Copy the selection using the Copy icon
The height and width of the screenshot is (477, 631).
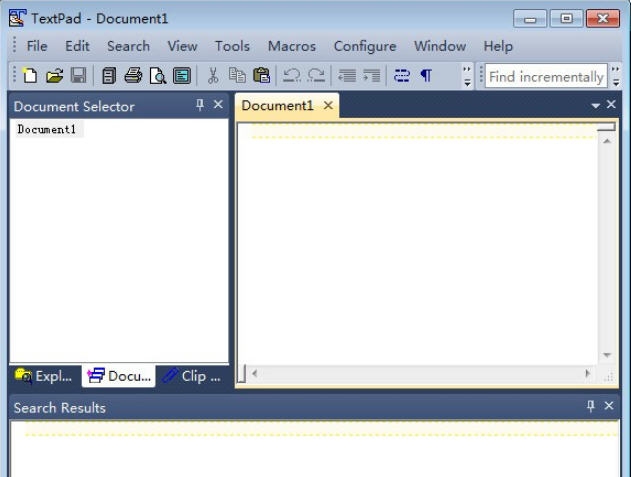pos(237,76)
